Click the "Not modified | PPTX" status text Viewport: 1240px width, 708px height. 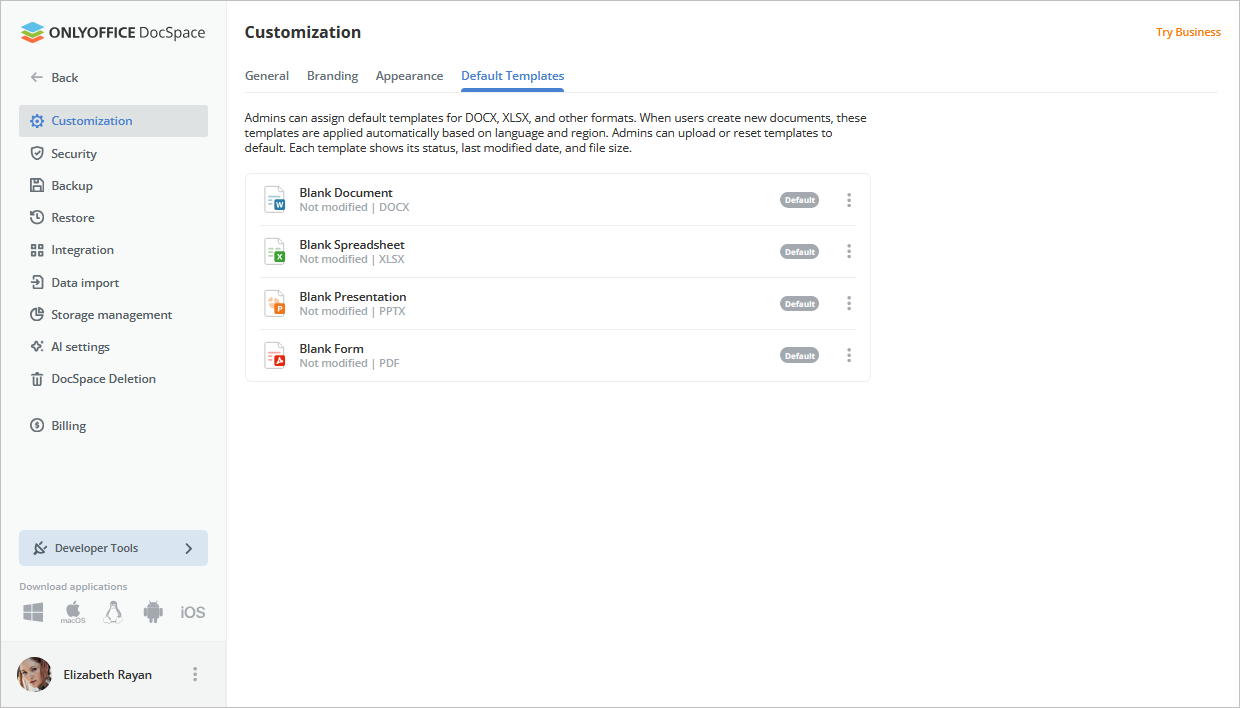click(x=353, y=311)
